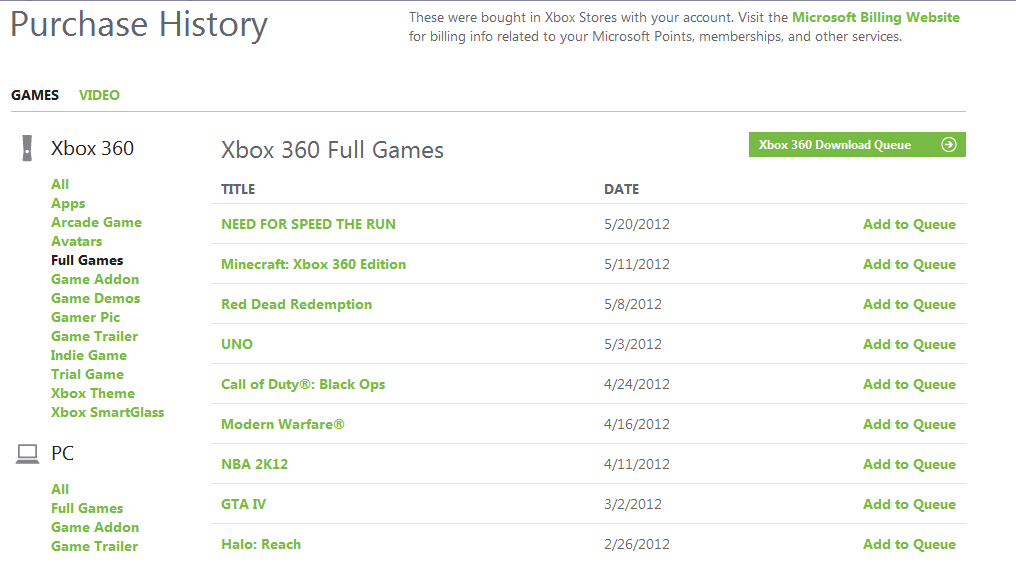Screen dimensions: 1016x586
Task: Click the PC laptop icon
Action: coord(27,454)
